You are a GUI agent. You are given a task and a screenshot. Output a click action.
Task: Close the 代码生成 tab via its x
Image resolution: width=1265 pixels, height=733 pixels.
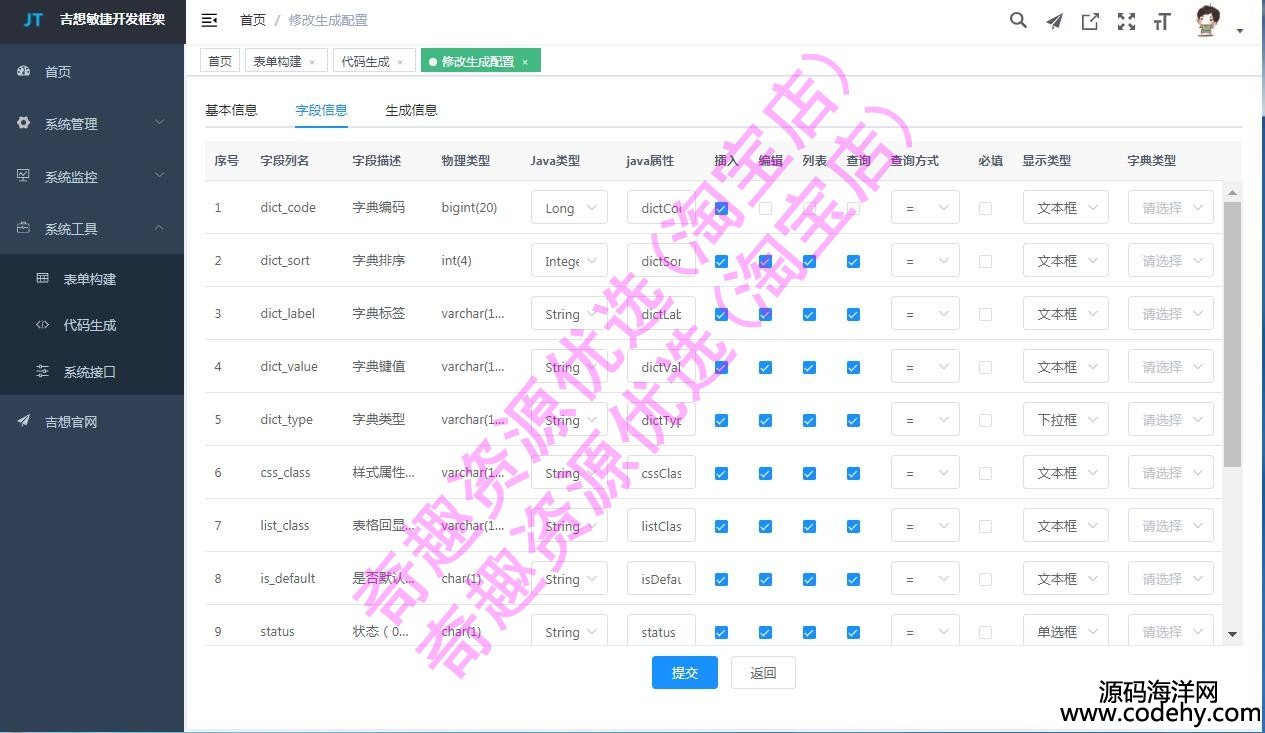click(400, 62)
